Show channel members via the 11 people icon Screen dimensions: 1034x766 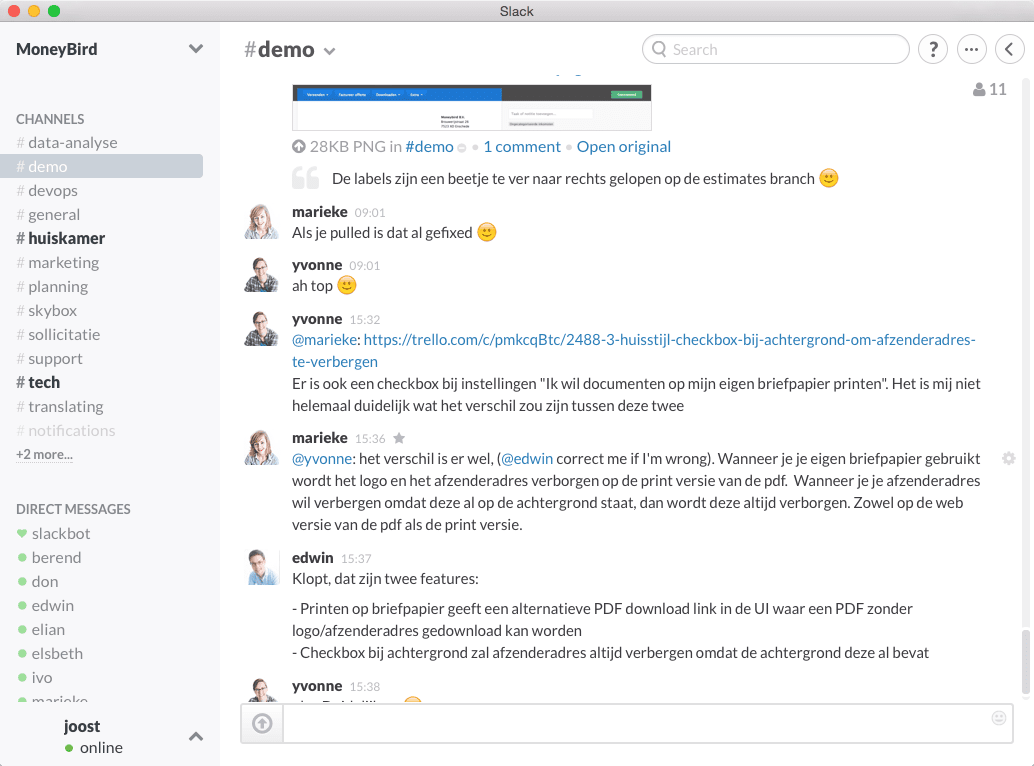point(989,88)
